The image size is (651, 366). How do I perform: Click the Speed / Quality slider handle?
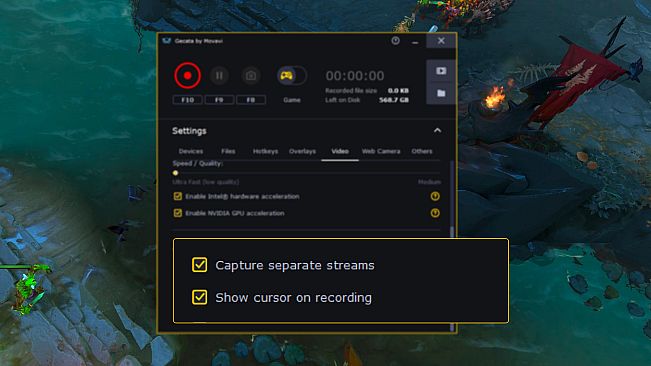[x=175, y=173]
